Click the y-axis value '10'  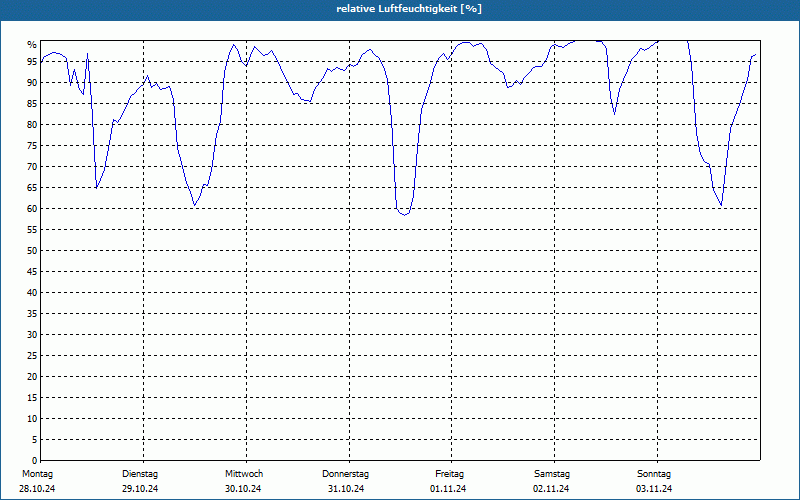tap(32, 419)
